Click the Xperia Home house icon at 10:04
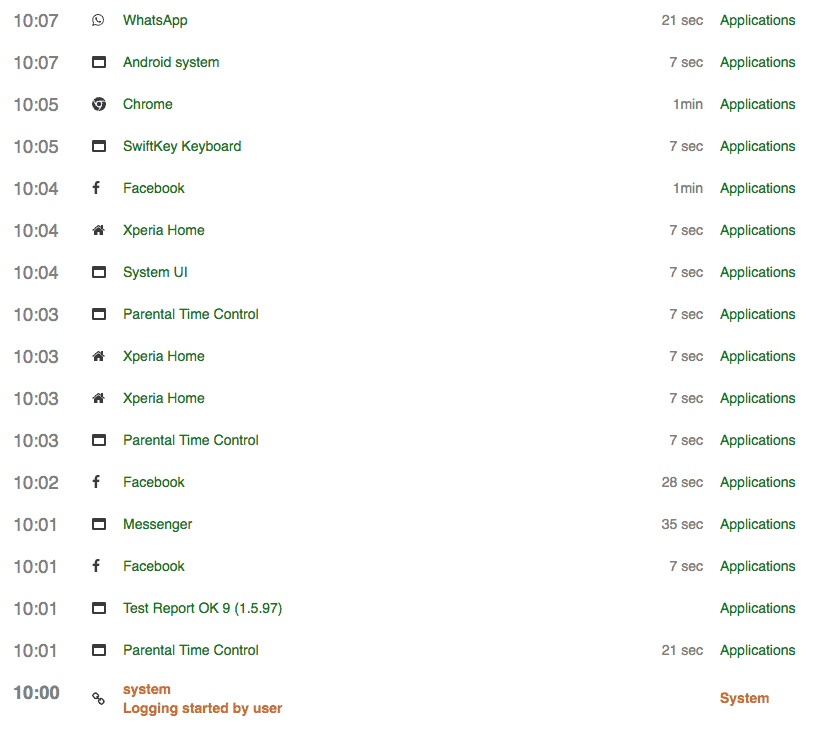818x730 pixels. tap(97, 230)
